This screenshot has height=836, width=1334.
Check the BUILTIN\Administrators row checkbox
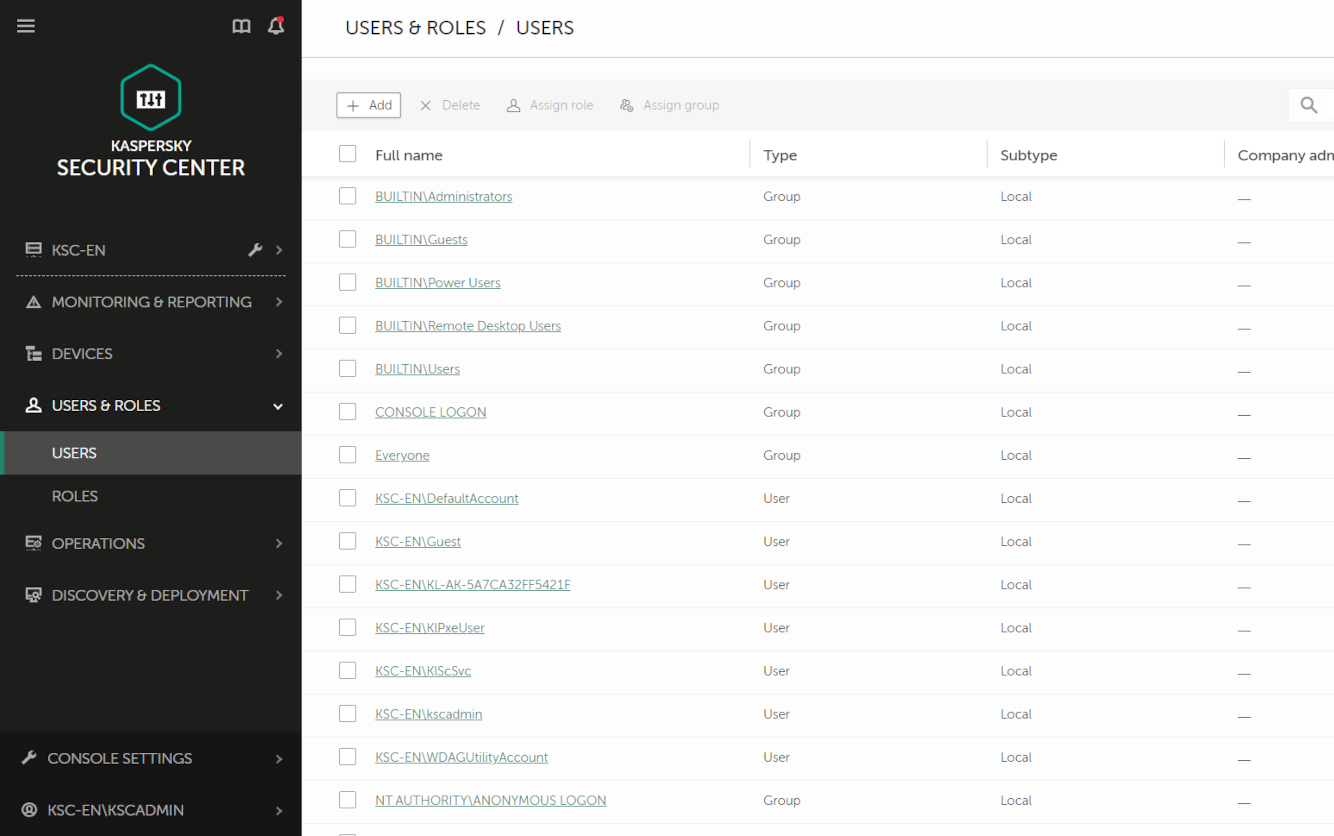coord(347,196)
